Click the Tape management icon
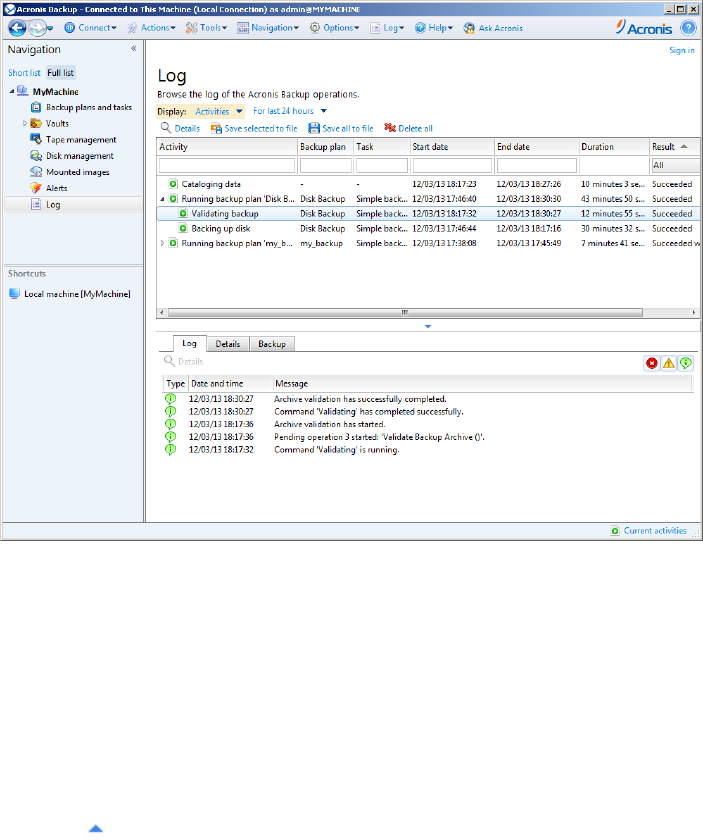The width and height of the screenshot is (703, 840). [x=36, y=139]
